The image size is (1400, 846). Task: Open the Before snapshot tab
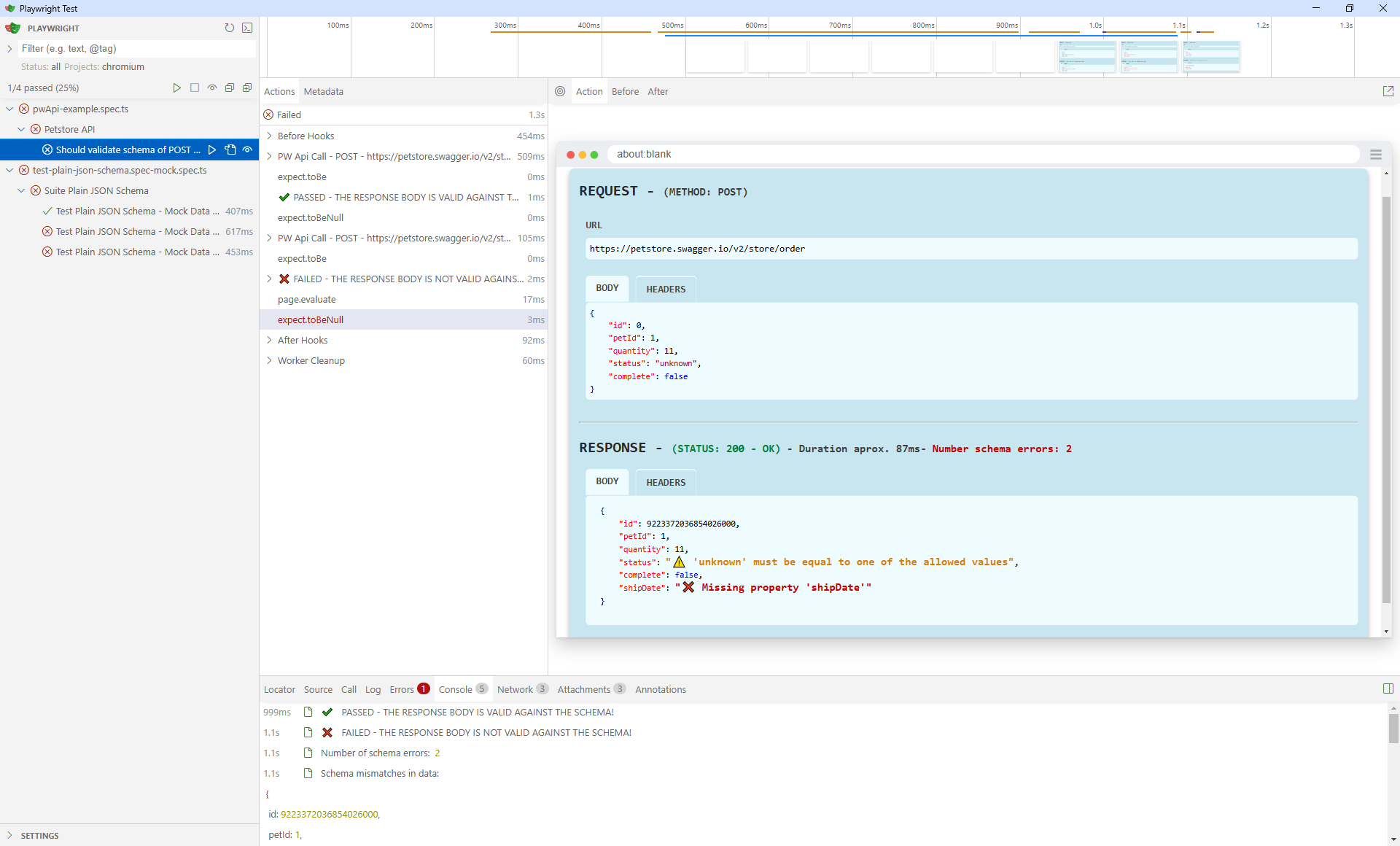[625, 91]
